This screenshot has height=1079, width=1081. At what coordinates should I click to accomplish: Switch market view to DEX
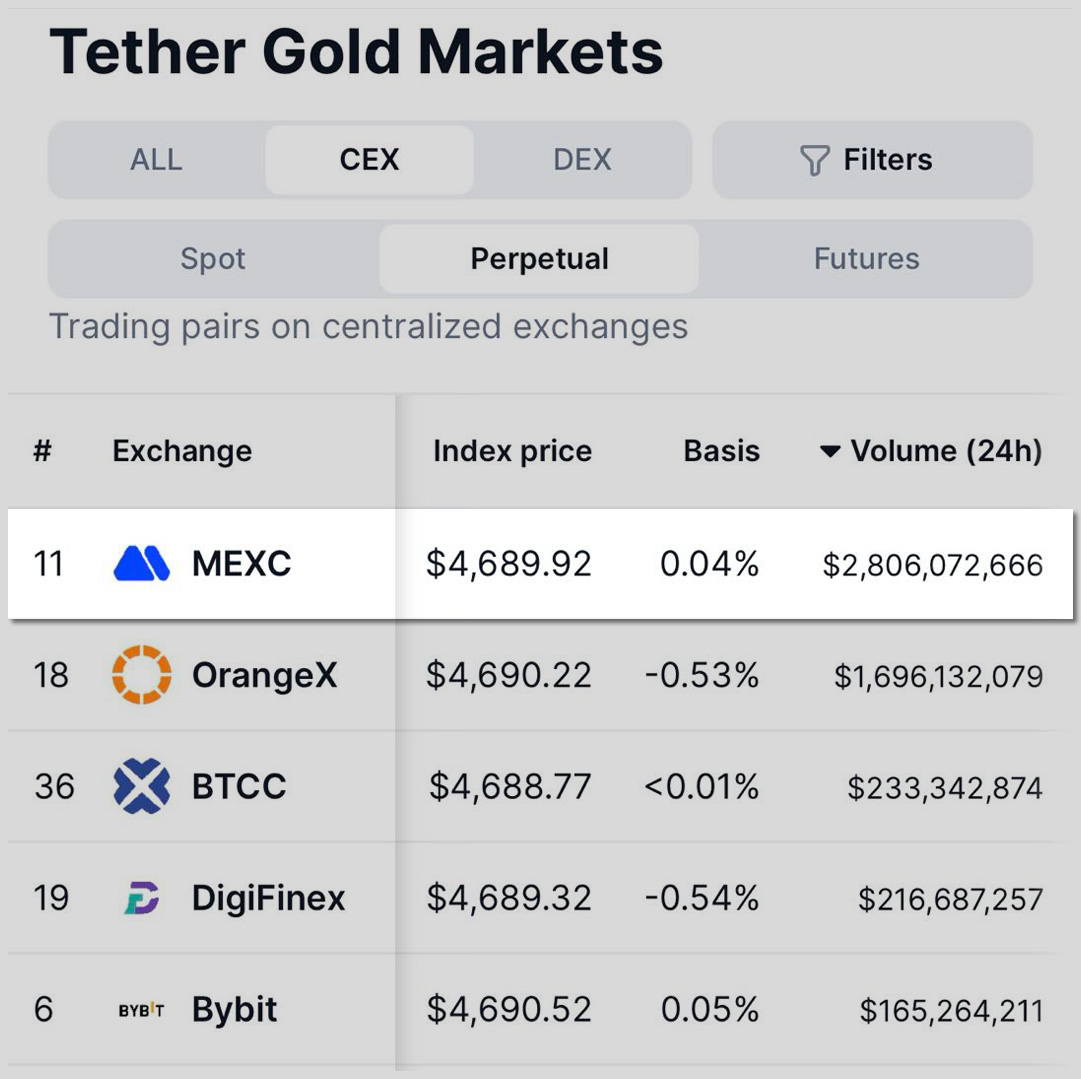click(581, 159)
